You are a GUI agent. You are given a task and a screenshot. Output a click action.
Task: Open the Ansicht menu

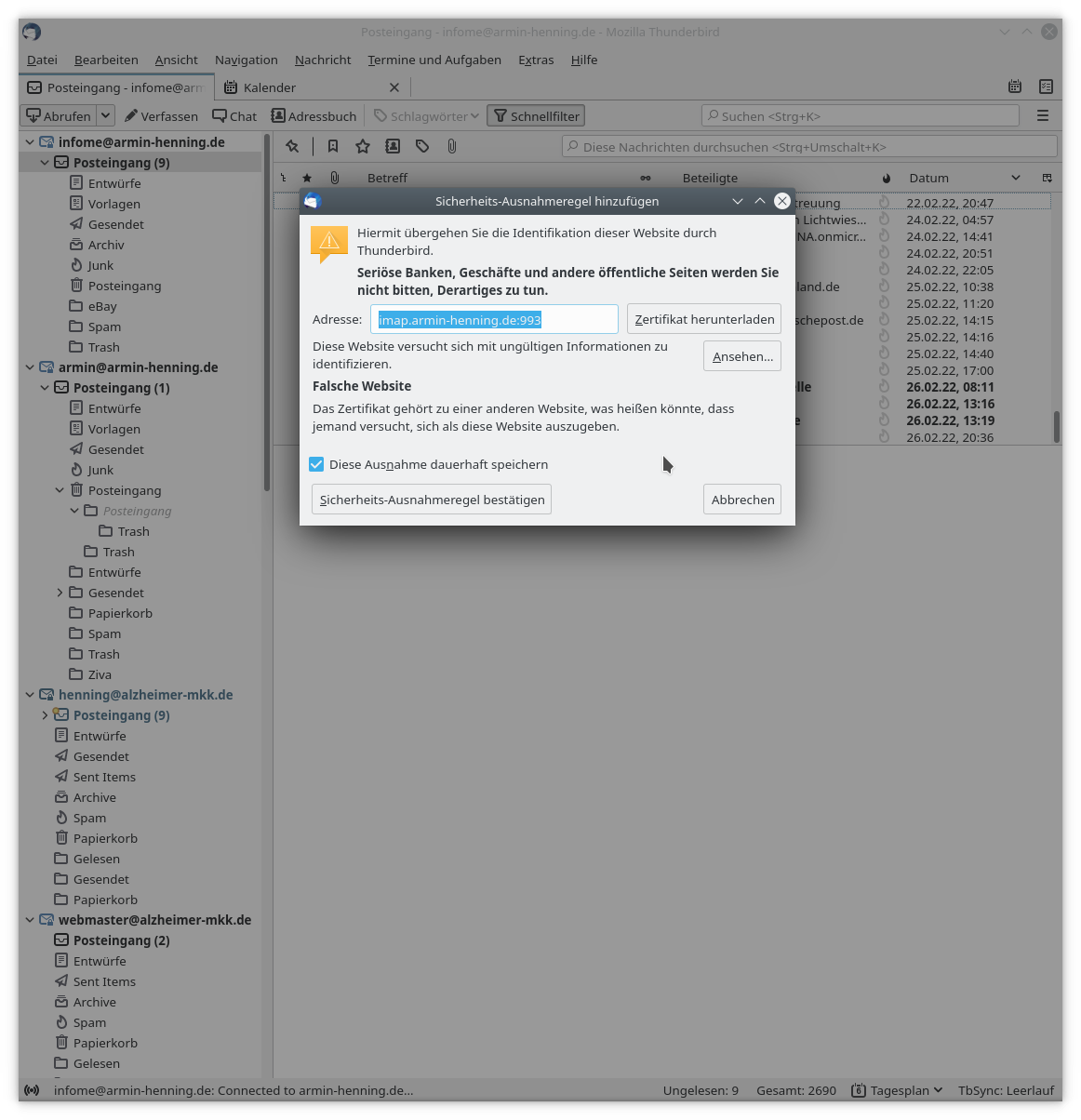(176, 60)
